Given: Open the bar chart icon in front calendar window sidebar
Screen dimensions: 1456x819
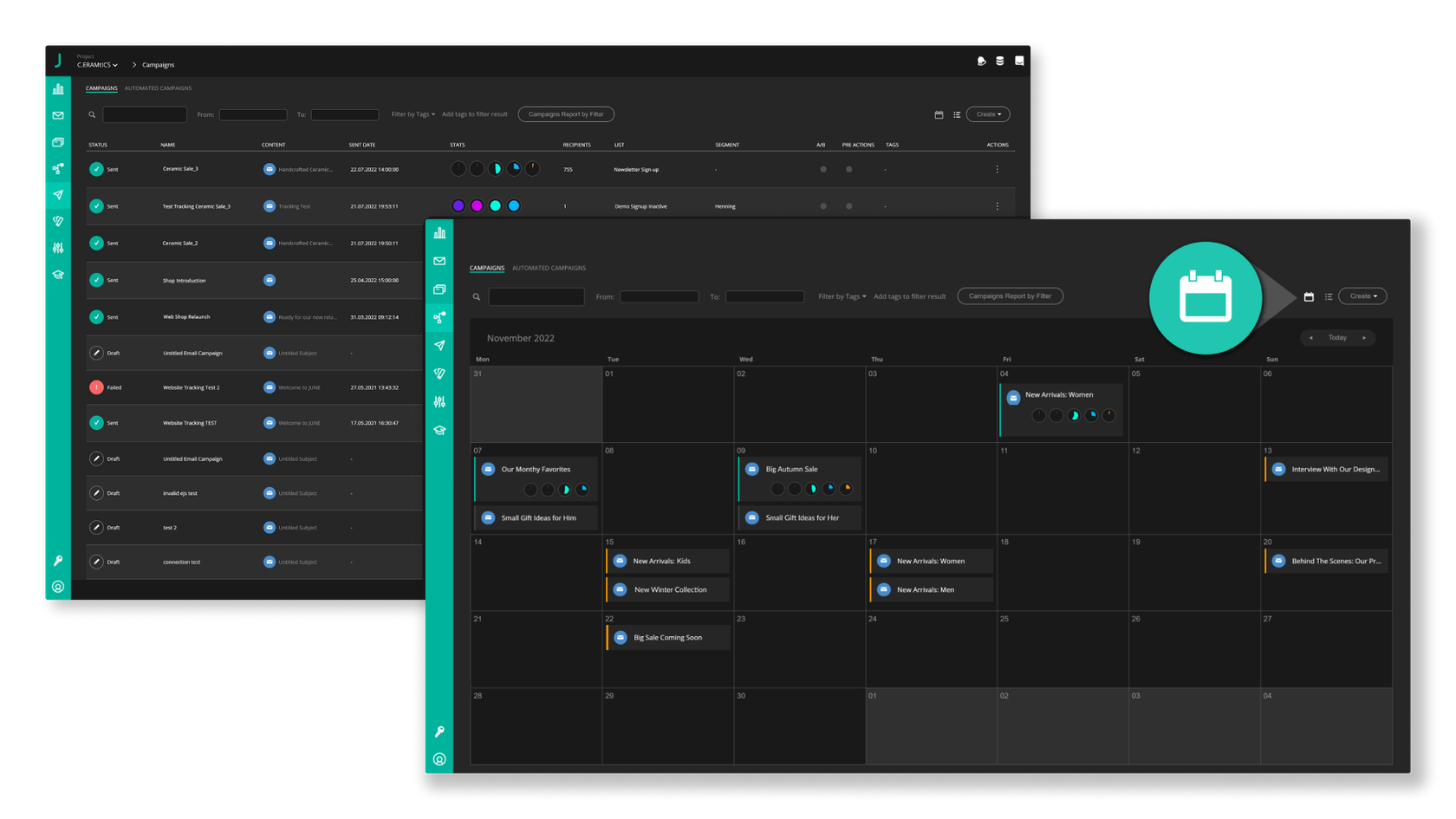Looking at the screenshot, I should pyautogui.click(x=439, y=232).
